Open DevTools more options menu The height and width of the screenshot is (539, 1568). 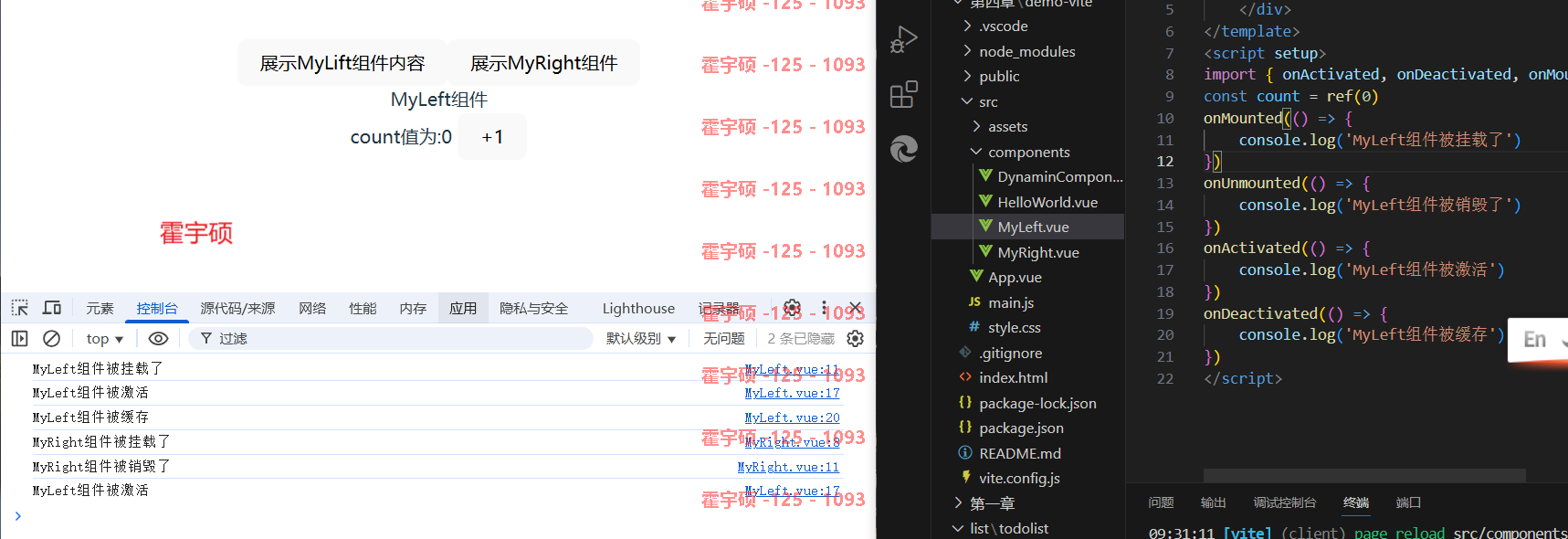click(824, 308)
